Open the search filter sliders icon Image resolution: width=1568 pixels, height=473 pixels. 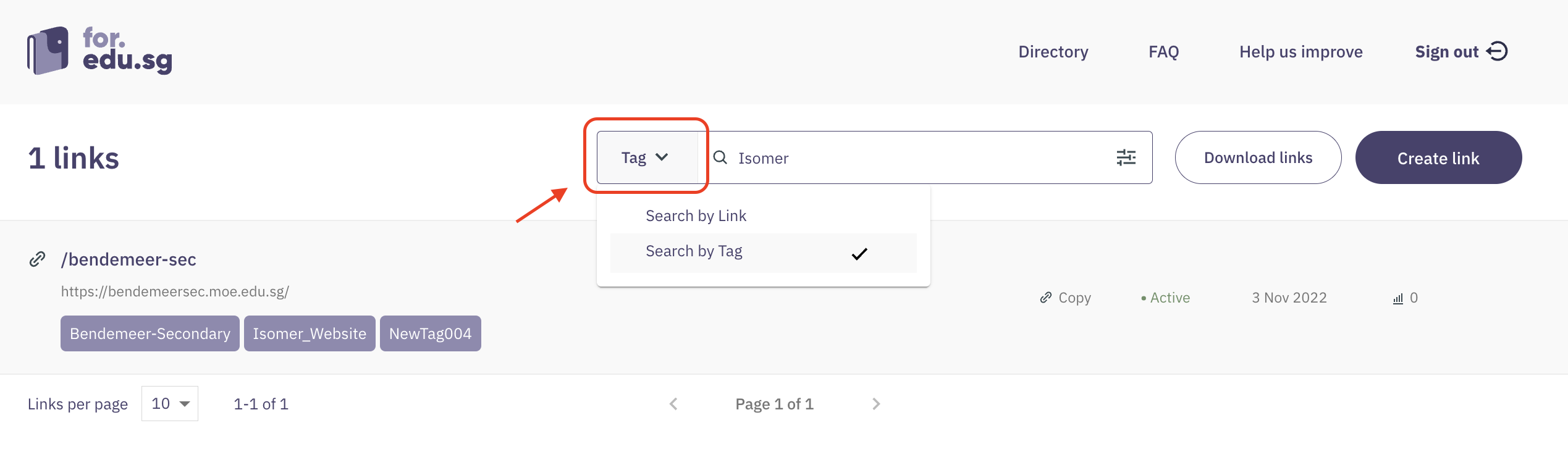(1126, 157)
